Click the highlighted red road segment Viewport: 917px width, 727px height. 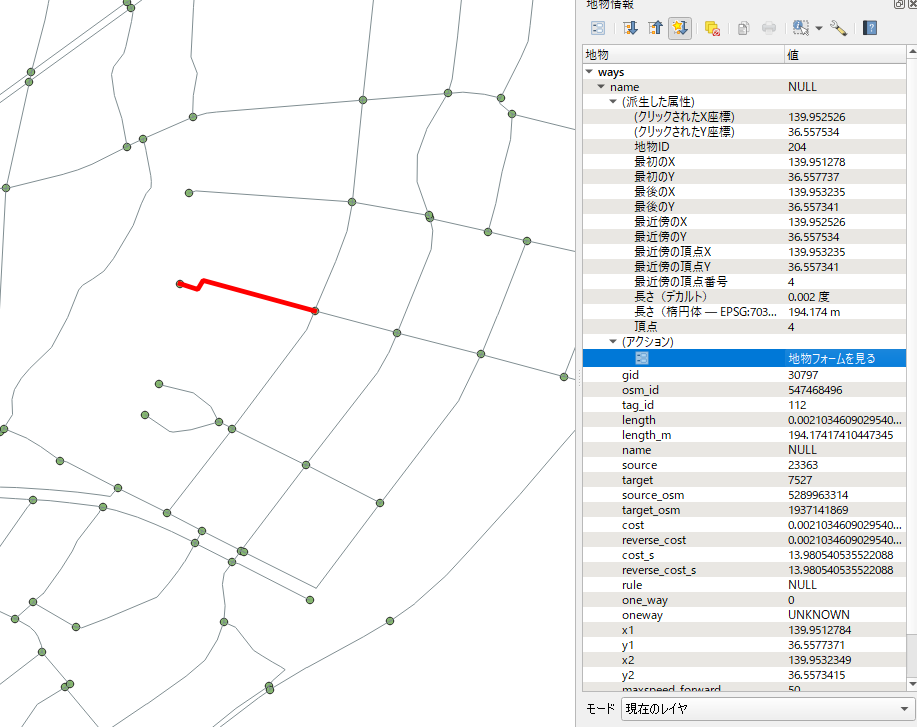(x=260, y=297)
